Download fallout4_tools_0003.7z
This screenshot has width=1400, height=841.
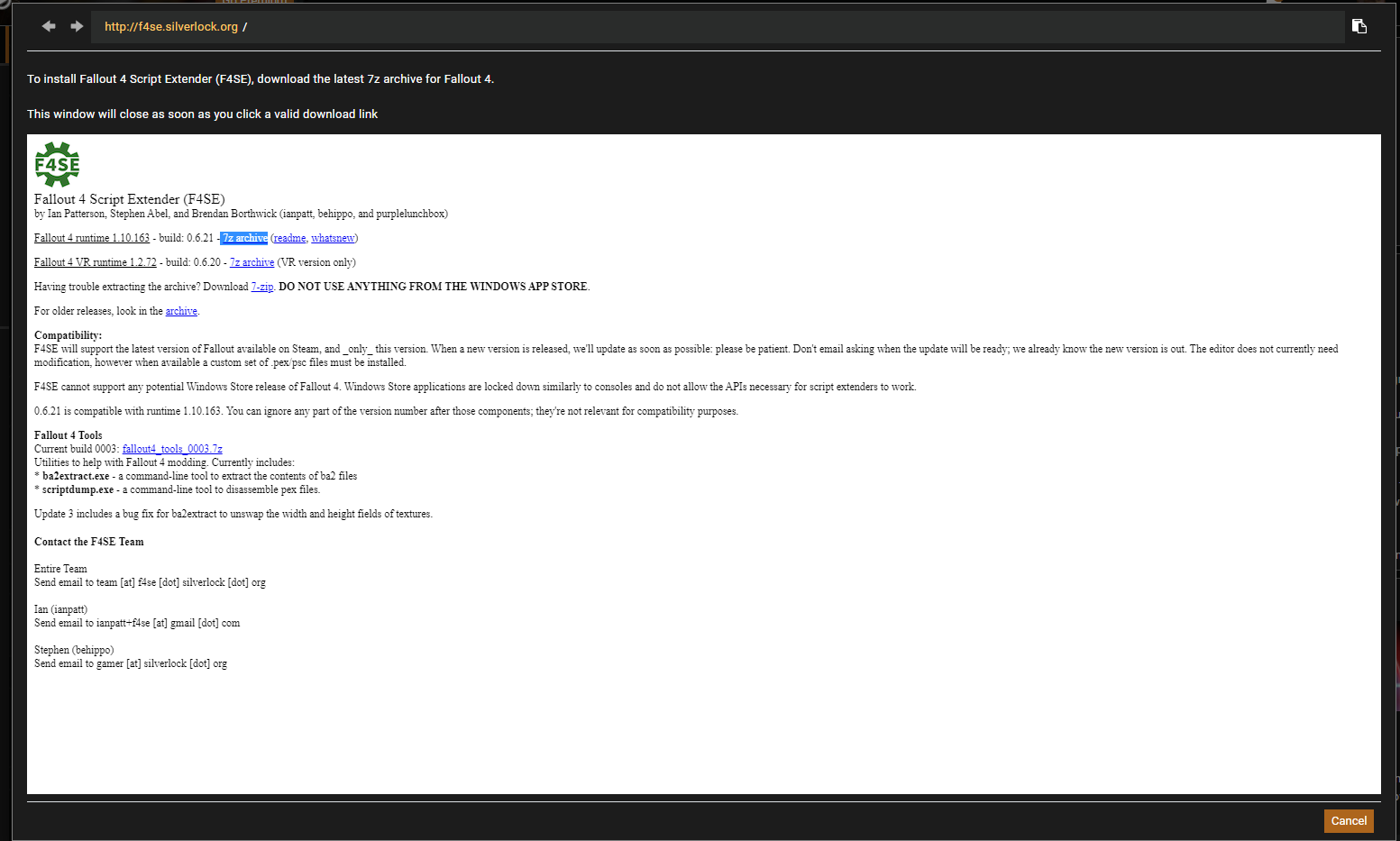click(172, 449)
